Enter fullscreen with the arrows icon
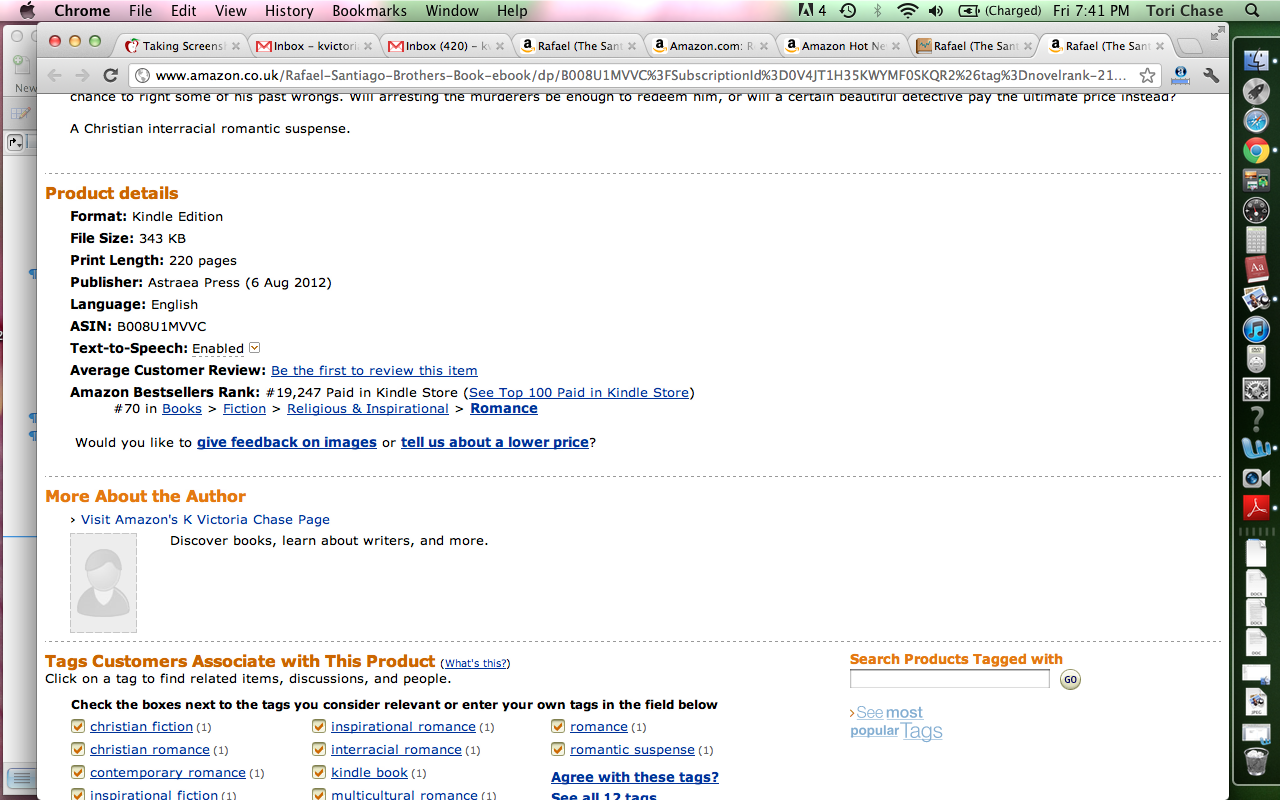This screenshot has width=1280, height=800. point(1217,35)
